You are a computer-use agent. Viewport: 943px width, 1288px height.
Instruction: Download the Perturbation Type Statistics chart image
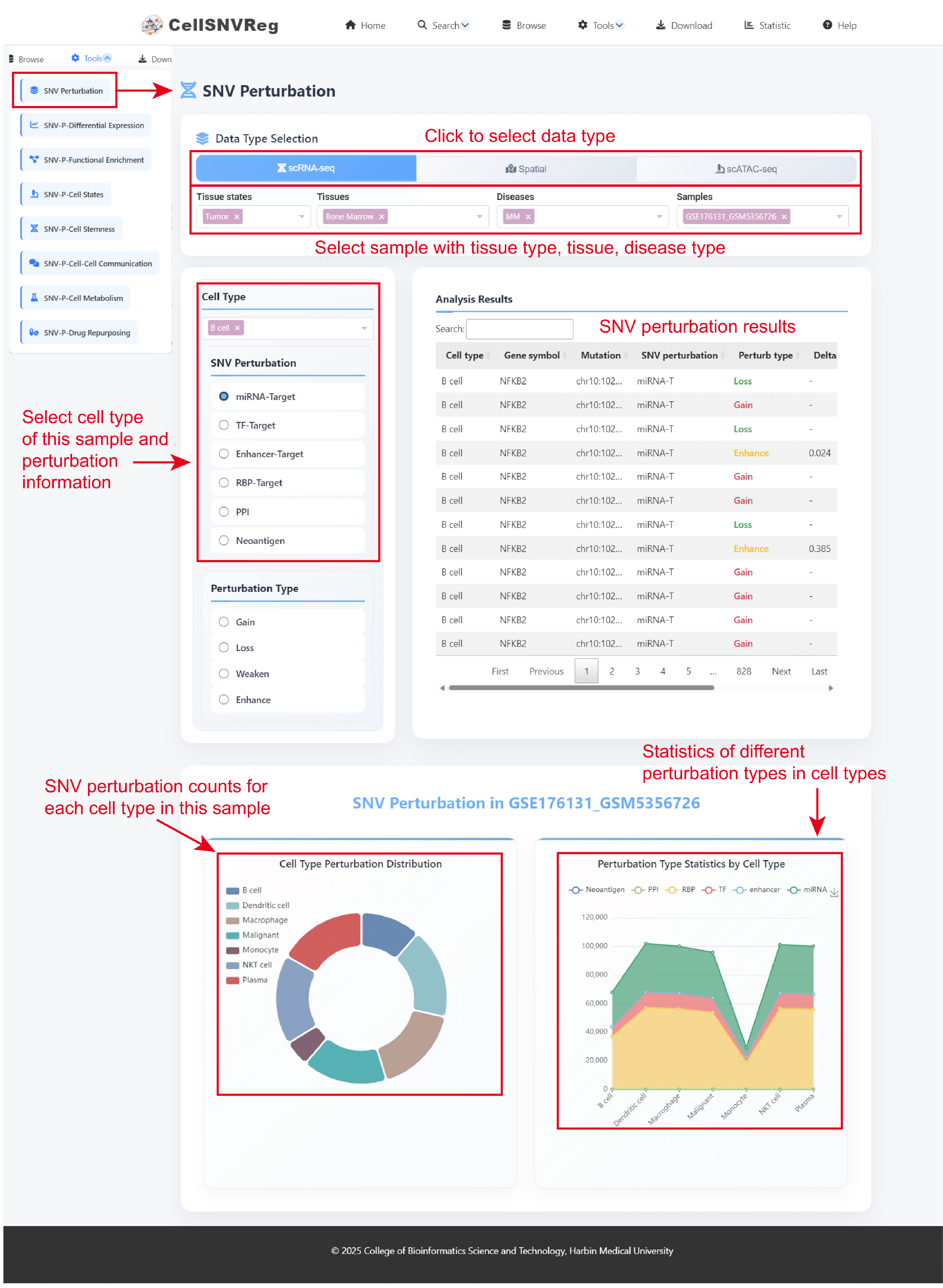834,892
